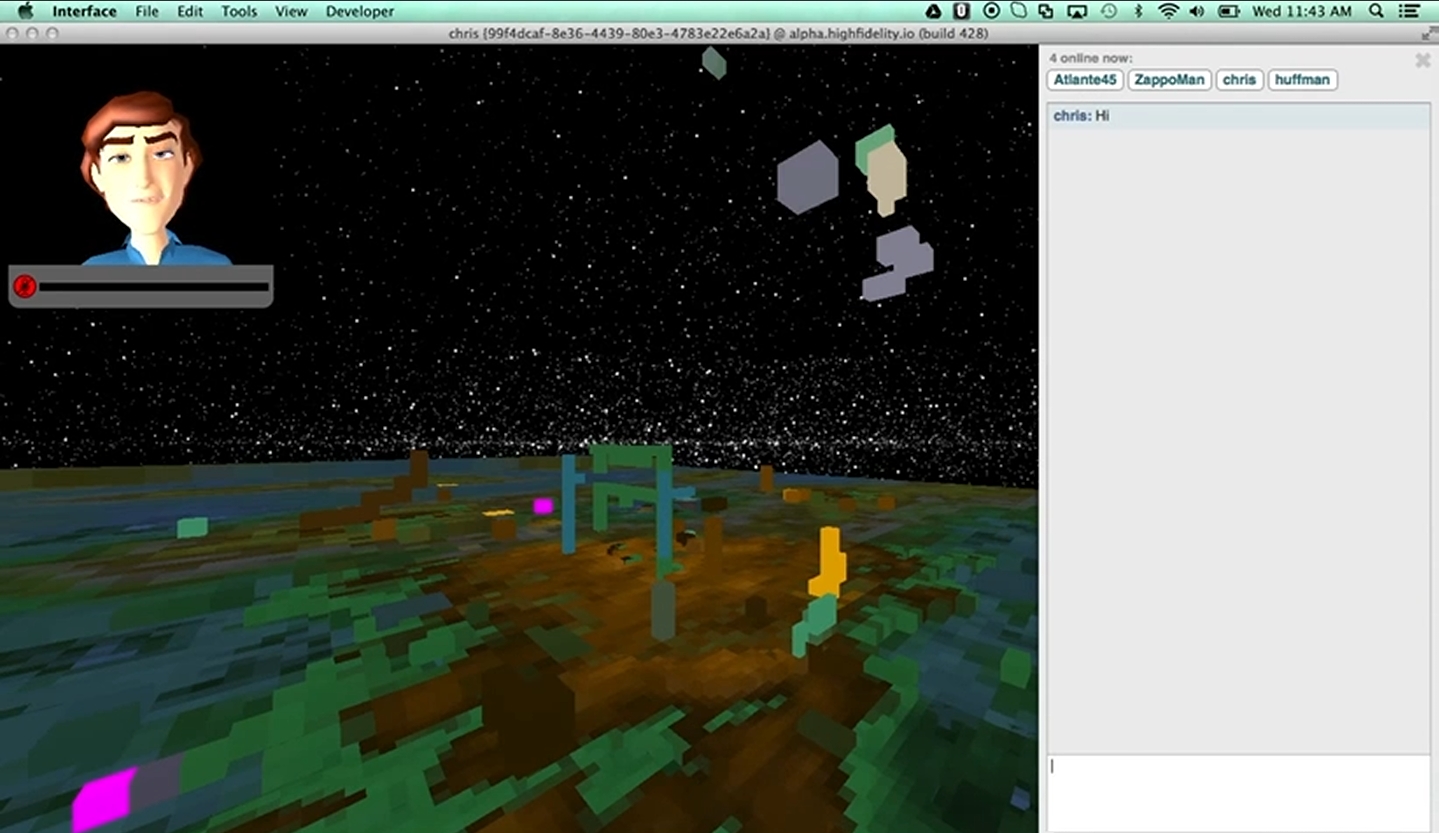Open Spotlight search magnifier icon

pyautogui.click(x=1376, y=12)
